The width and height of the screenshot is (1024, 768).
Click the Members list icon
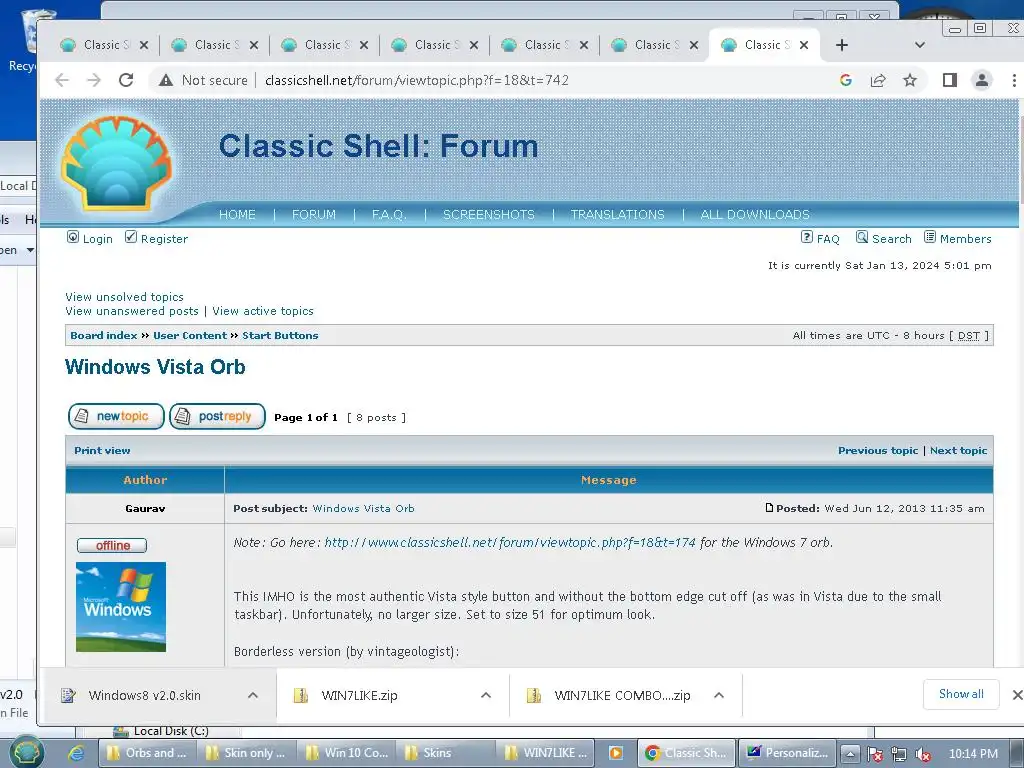click(930, 237)
